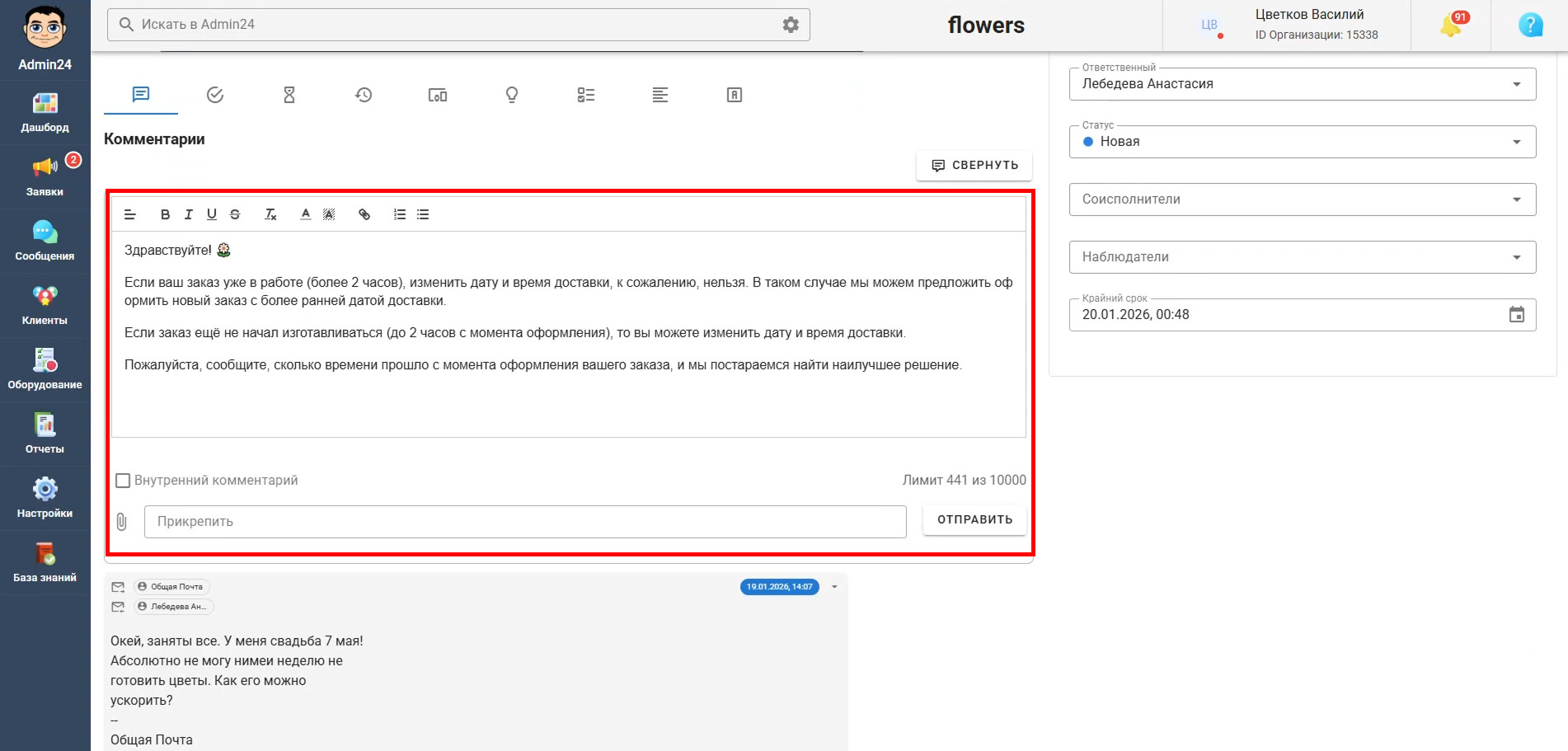Click the Admin24 logo avatar
Screen dimensions: 1568x751
click(45, 28)
